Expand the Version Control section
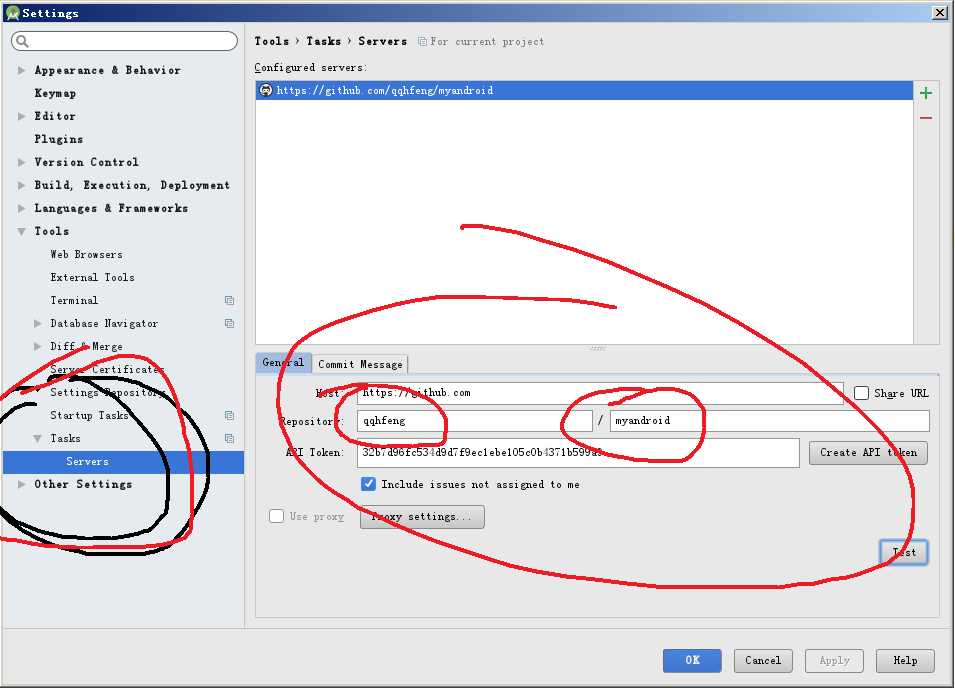The height and width of the screenshot is (688, 955). (22, 162)
